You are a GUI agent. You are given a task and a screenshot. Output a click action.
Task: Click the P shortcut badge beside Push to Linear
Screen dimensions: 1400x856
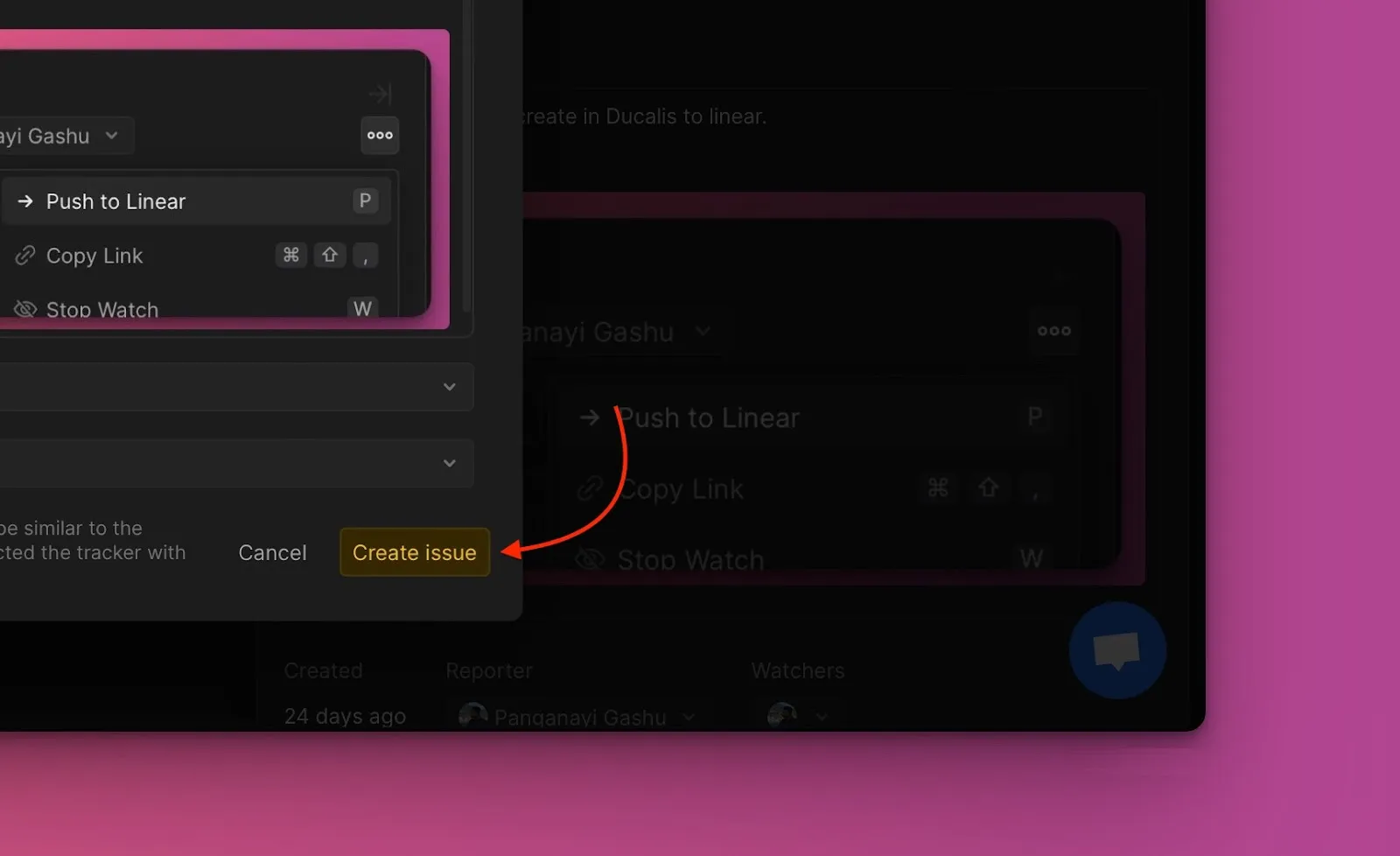pos(365,200)
